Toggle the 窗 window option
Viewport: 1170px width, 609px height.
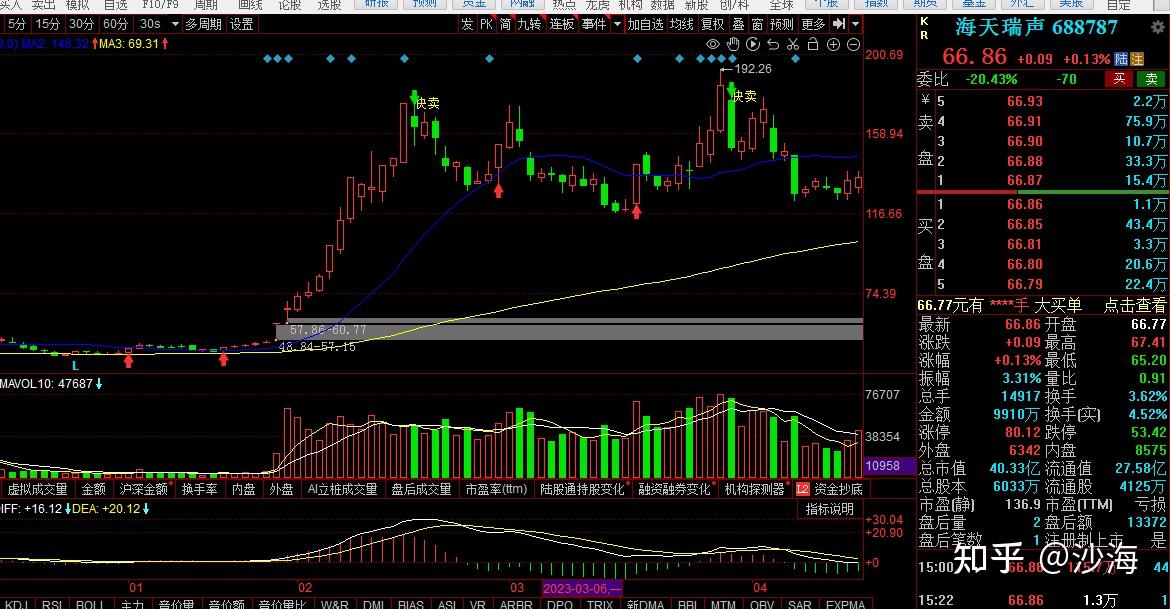pyautogui.click(x=757, y=24)
